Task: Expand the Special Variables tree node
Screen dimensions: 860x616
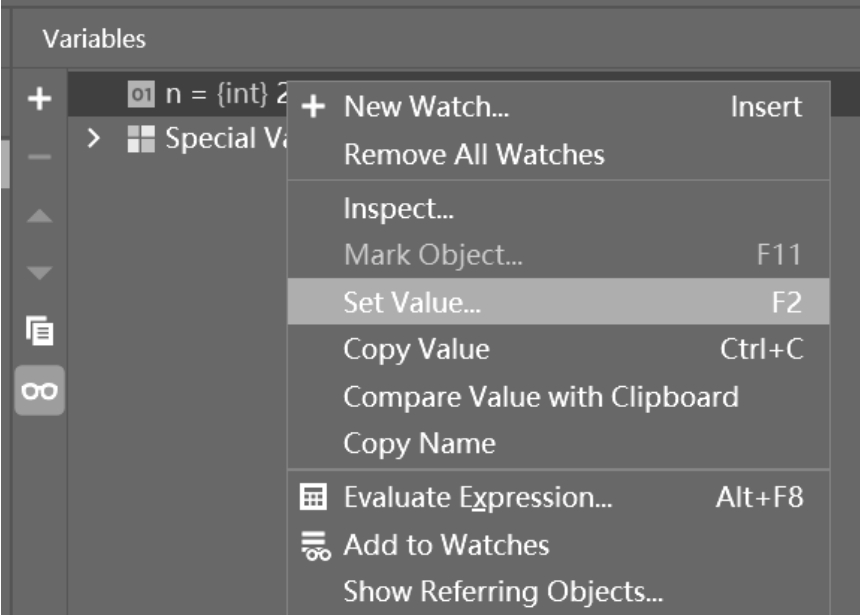Action: coord(94,139)
